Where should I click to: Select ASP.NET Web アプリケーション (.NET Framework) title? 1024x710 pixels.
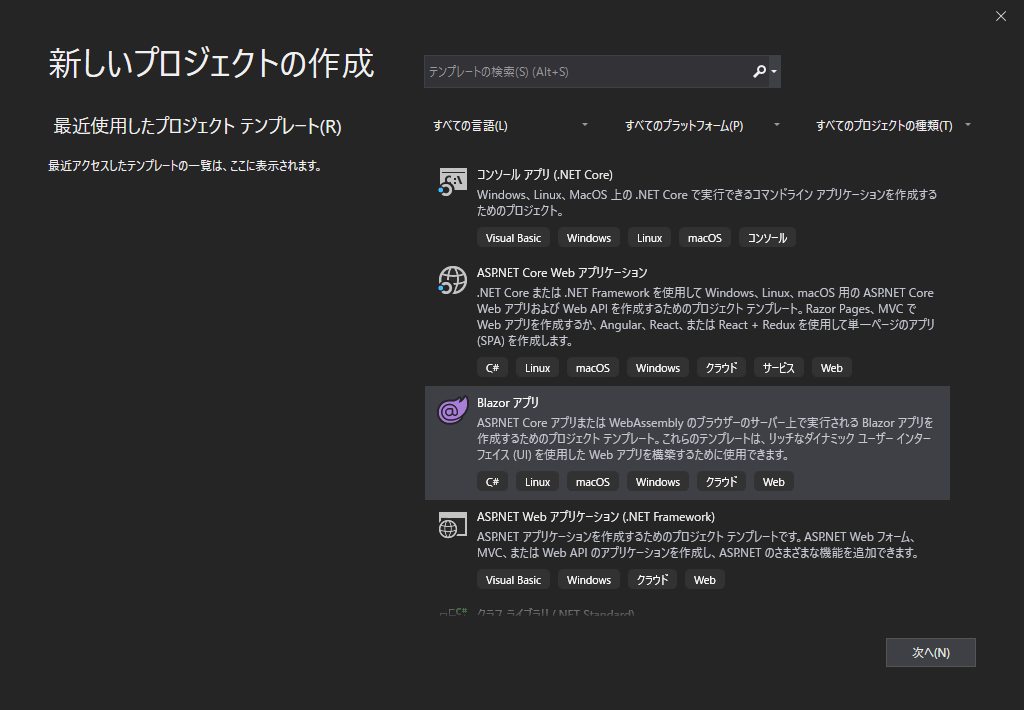click(x=596, y=517)
